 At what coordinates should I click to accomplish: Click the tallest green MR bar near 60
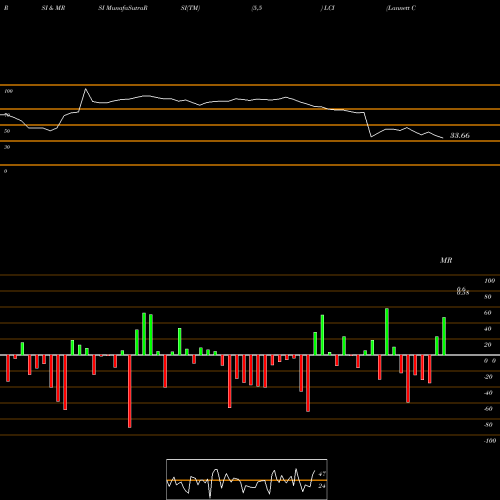click(387, 332)
